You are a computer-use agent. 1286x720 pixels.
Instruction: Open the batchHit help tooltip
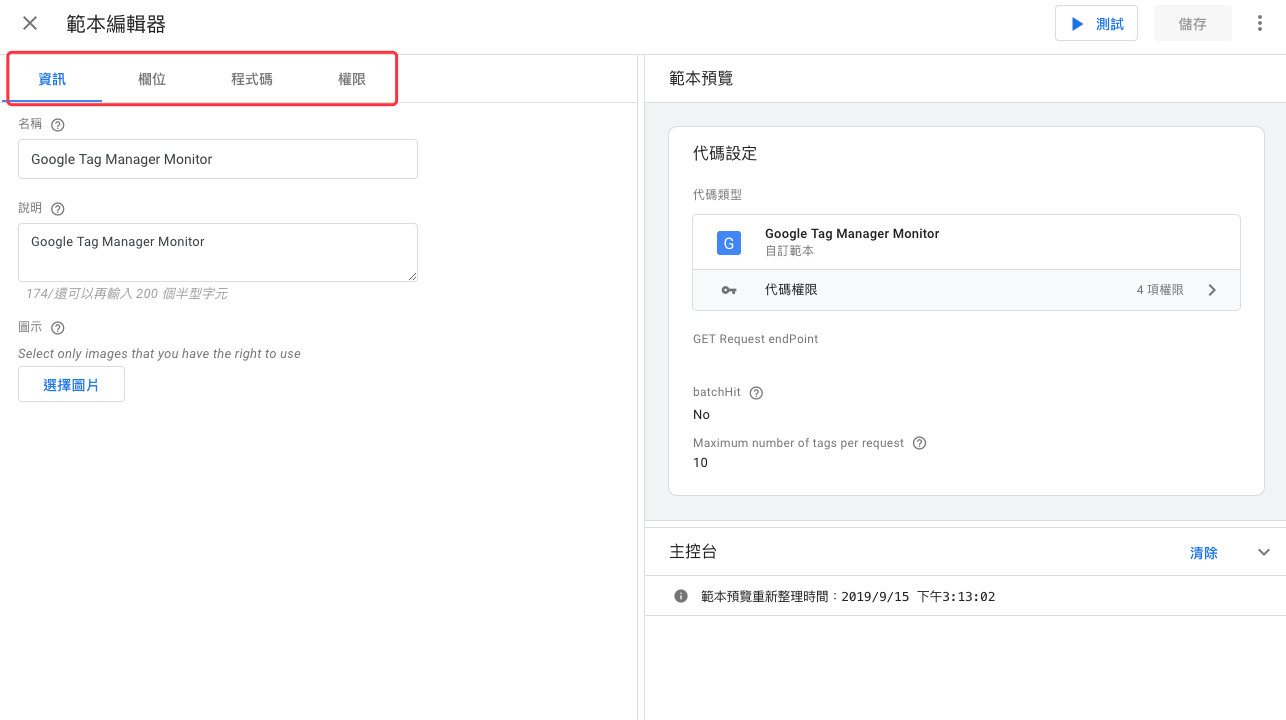pos(756,392)
